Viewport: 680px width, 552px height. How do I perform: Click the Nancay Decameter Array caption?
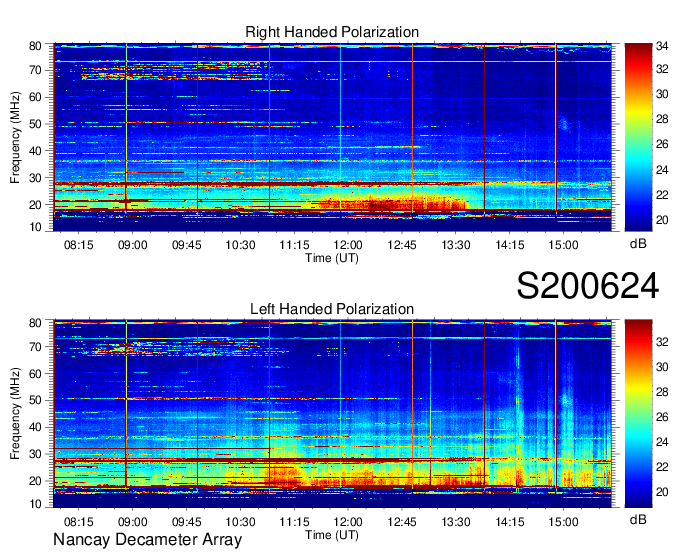tap(147, 540)
